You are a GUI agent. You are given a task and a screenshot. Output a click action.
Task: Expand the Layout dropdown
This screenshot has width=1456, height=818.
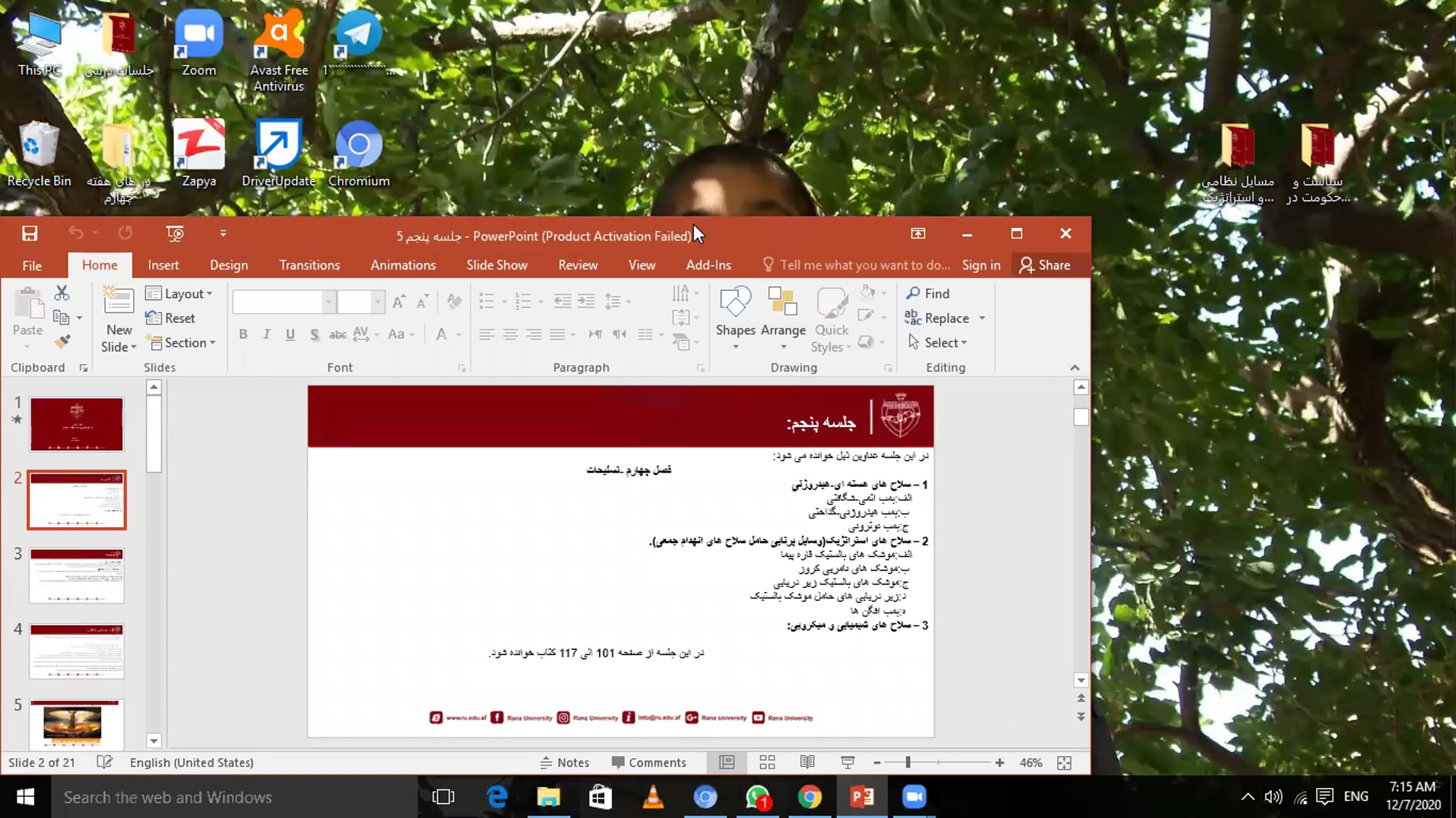tap(180, 293)
